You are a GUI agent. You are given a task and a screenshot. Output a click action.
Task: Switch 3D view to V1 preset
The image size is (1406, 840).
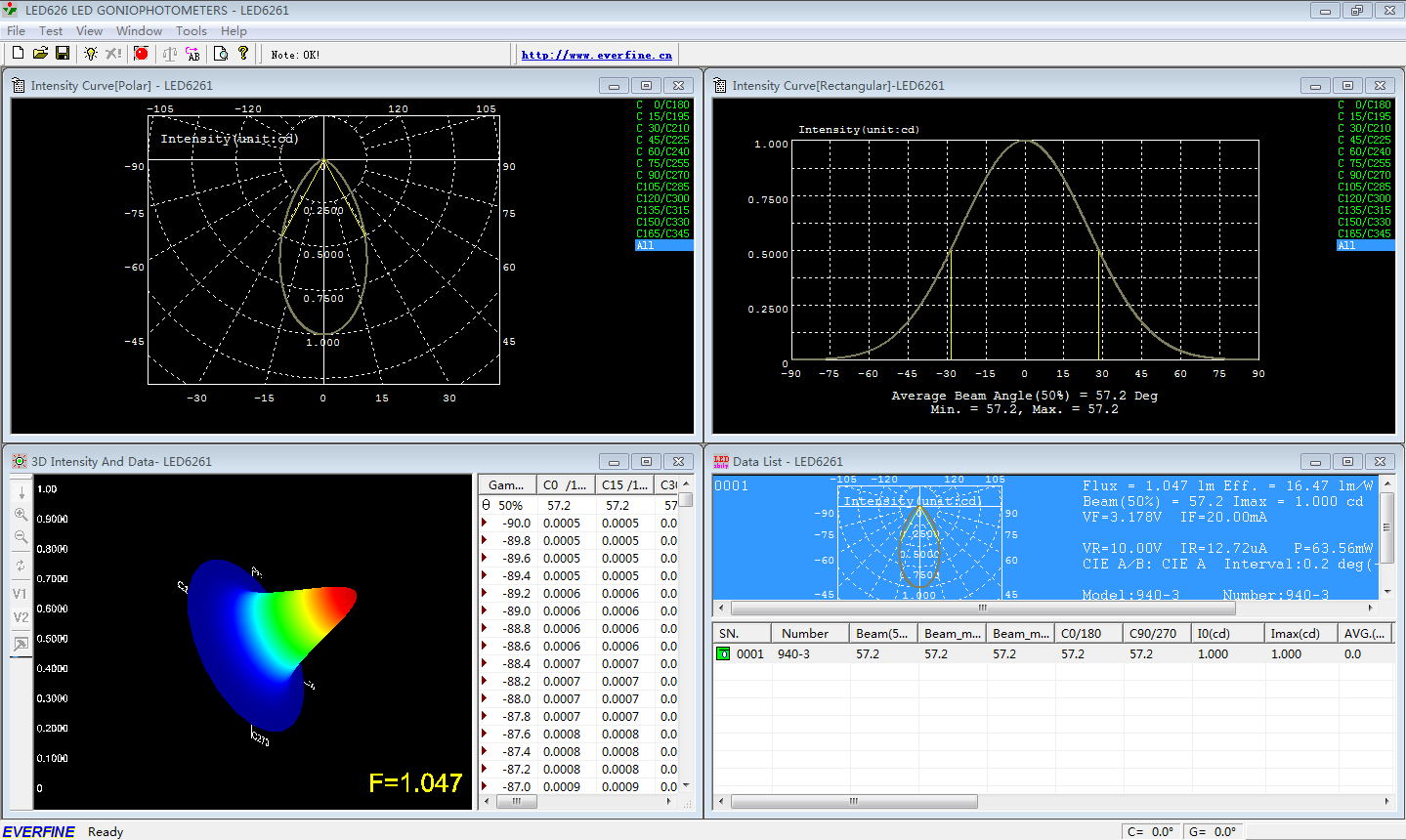(21, 594)
